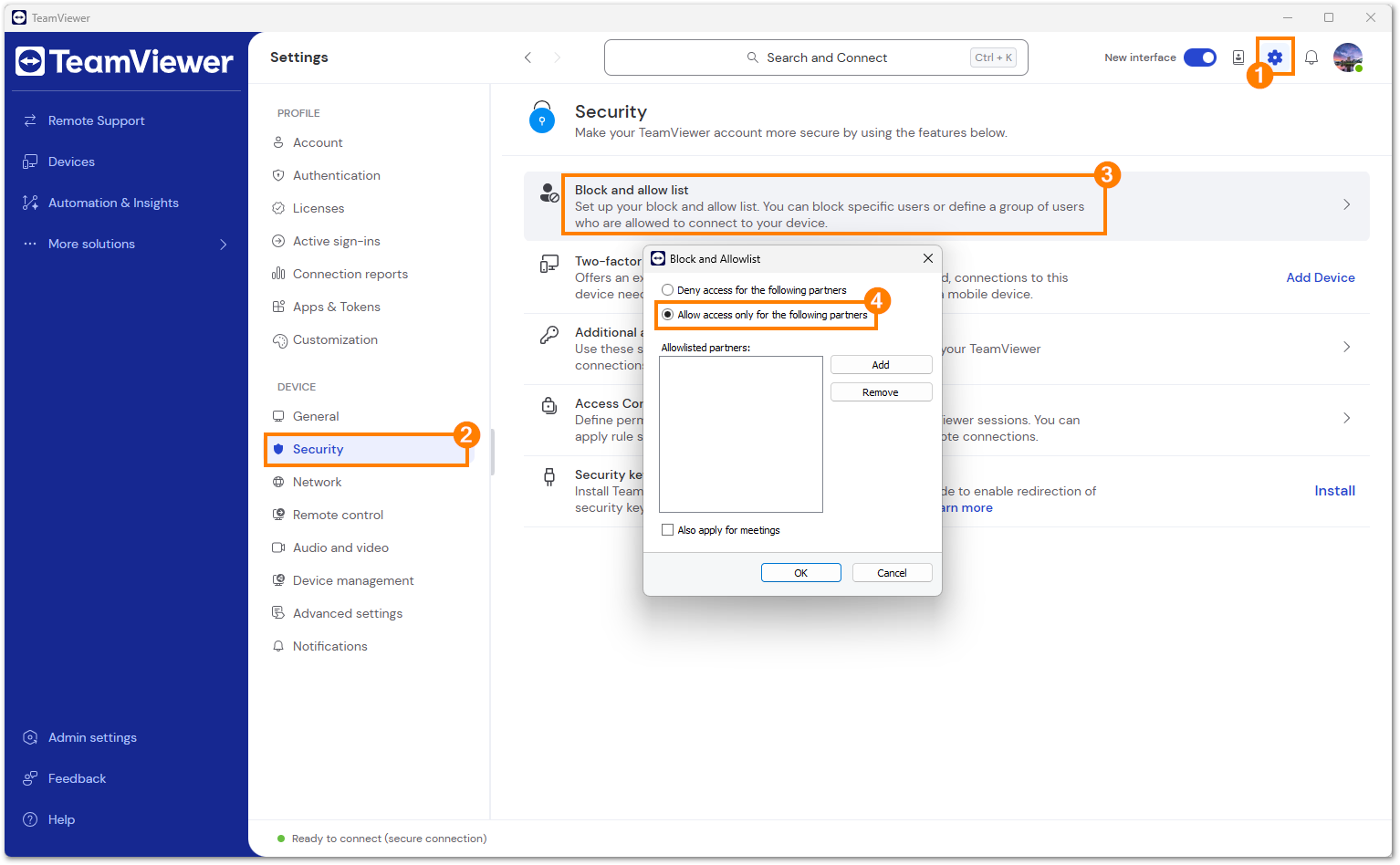Image resolution: width=1400 pixels, height=865 pixels.
Task: Click the Devices icon in the sidebar
Action: tap(30, 162)
